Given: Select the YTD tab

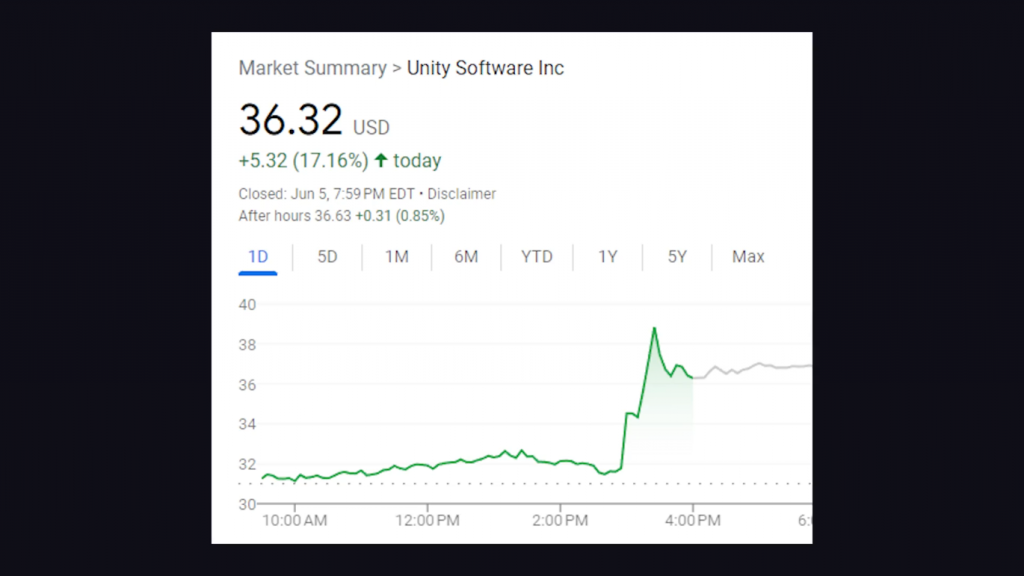Looking at the screenshot, I should coord(537,257).
